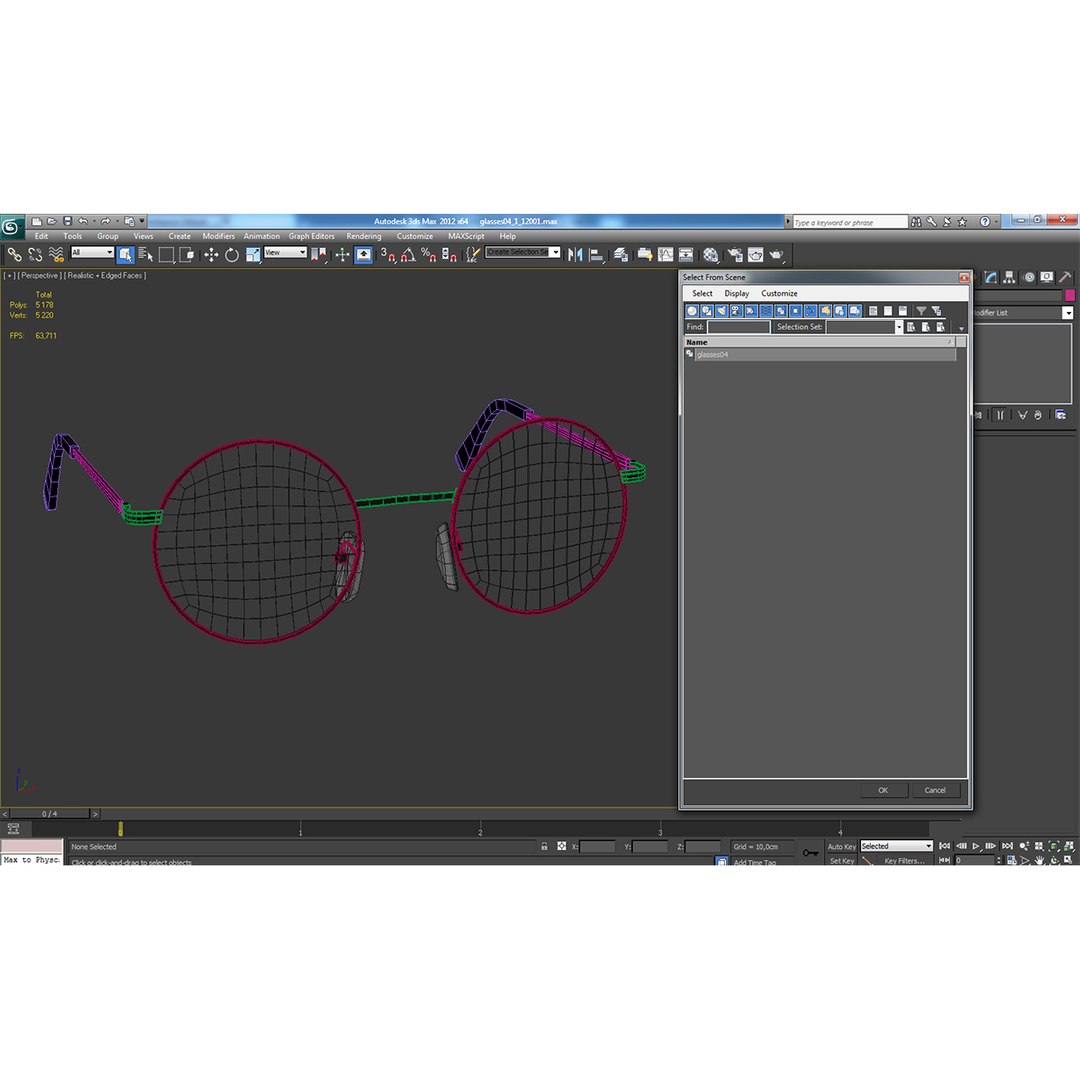Image resolution: width=1080 pixels, height=1080 pixels.
Task: Redo the last scene operation
Action: click(x=105, y=222)
